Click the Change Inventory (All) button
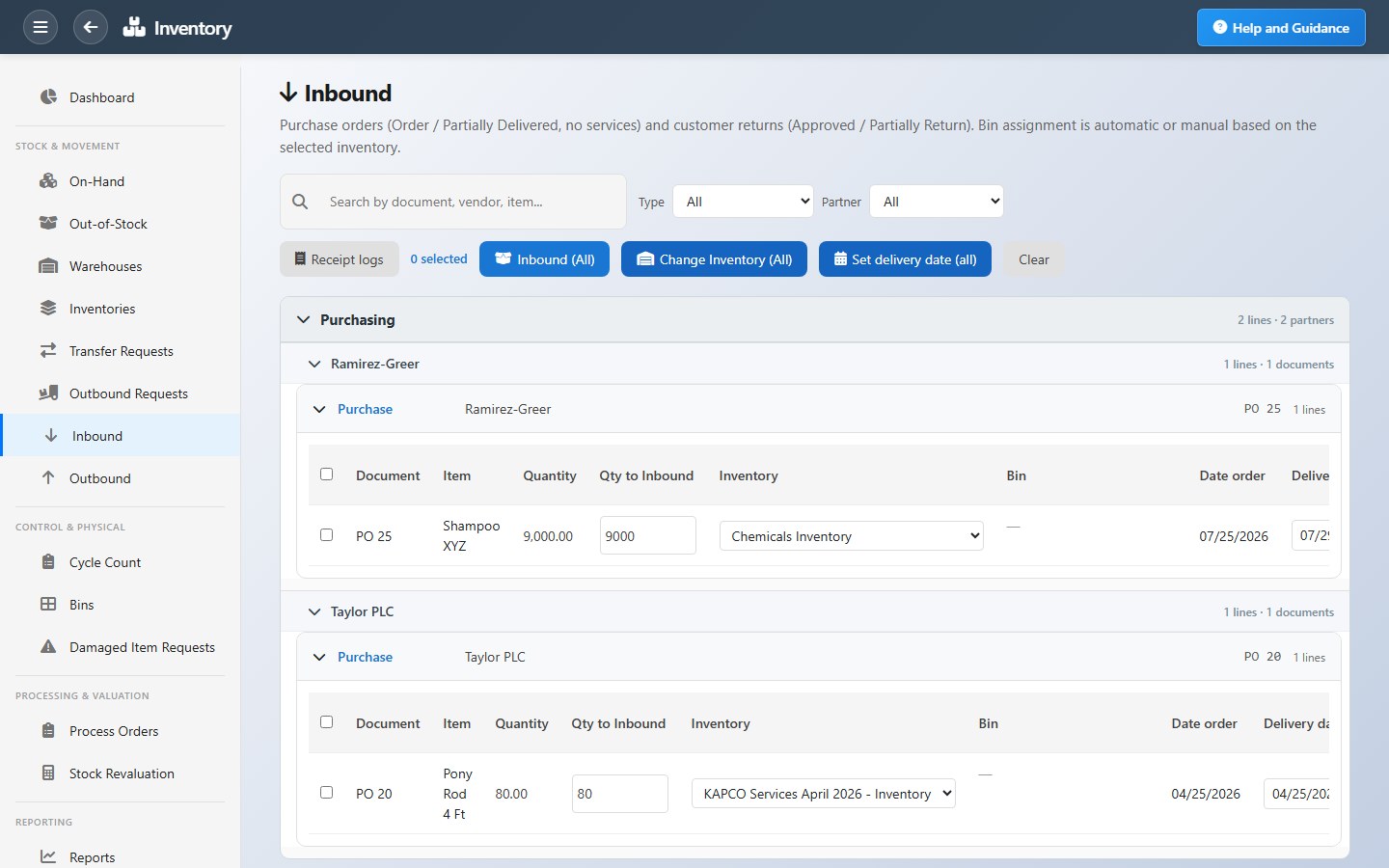The image size is (1389, 868). click(x=714, y=258)
